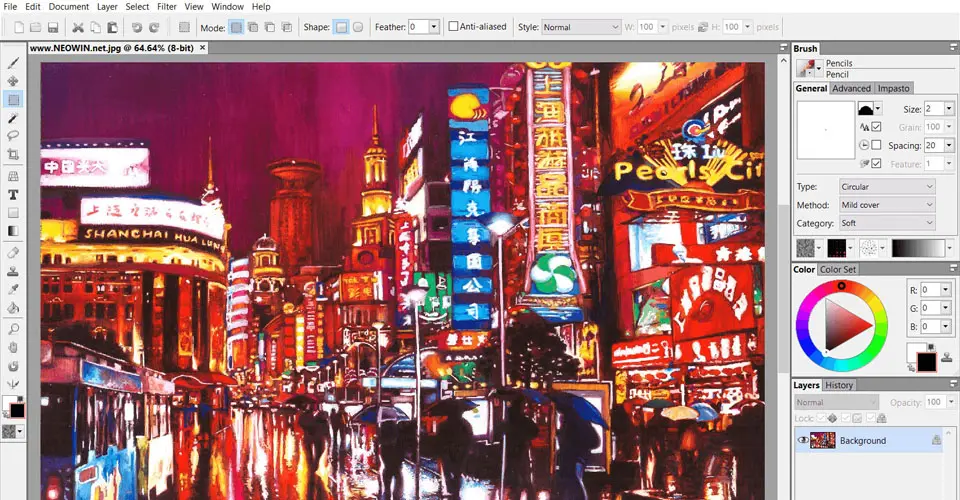
Task: Select the Eraser tool
Action: pyautogui.click(x=13, y=253)
